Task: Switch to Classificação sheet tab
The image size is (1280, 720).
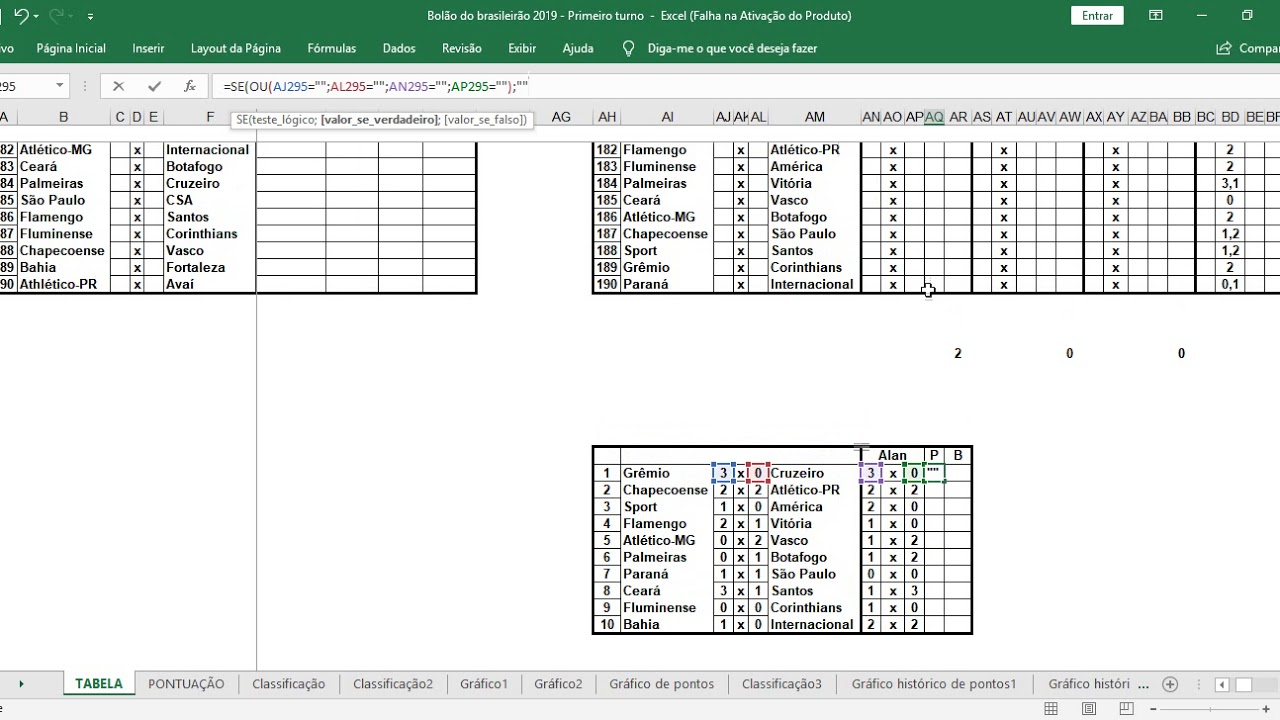Action: click(288, 684)
